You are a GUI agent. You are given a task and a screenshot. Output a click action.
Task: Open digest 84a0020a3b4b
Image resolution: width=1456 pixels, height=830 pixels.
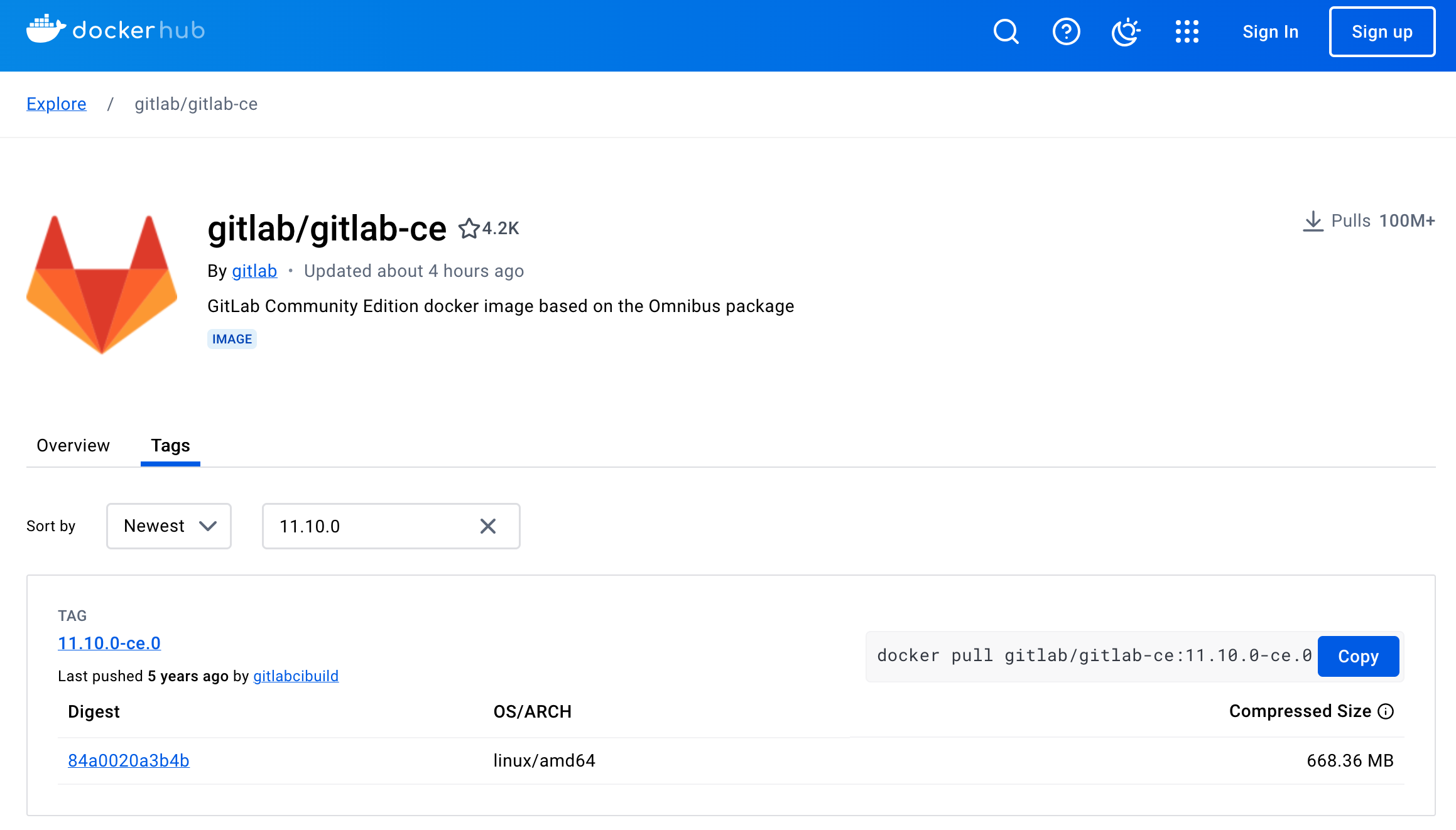pyautogui.click(x=129, y=760)
